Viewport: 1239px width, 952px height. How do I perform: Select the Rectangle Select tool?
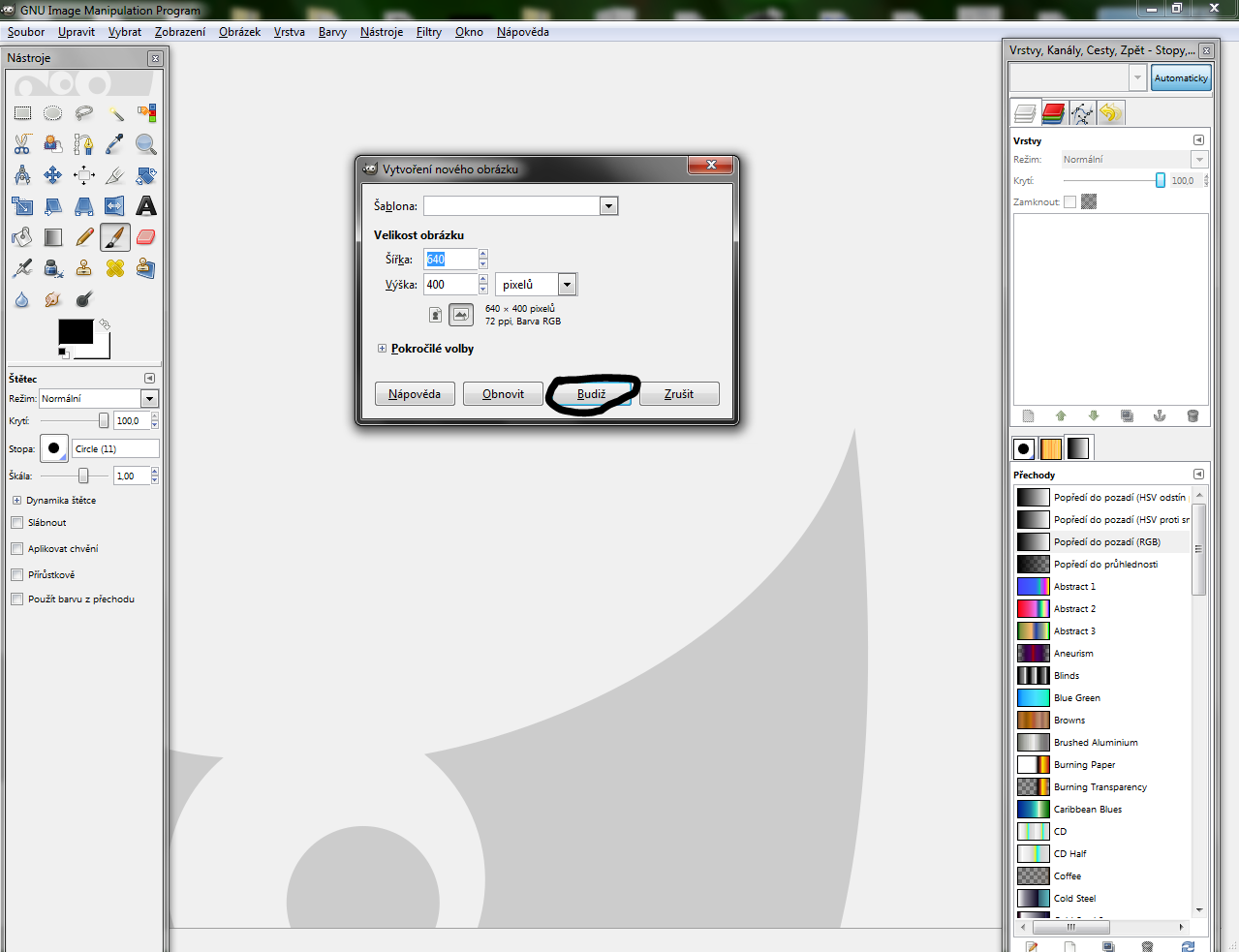click(22, 113)
